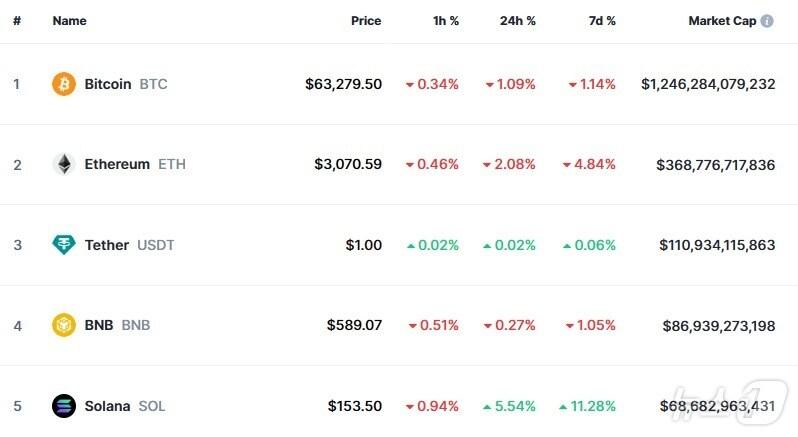Click Bitcoin's red 1h down arrow
Screen dimensions: 798x437
409,85
